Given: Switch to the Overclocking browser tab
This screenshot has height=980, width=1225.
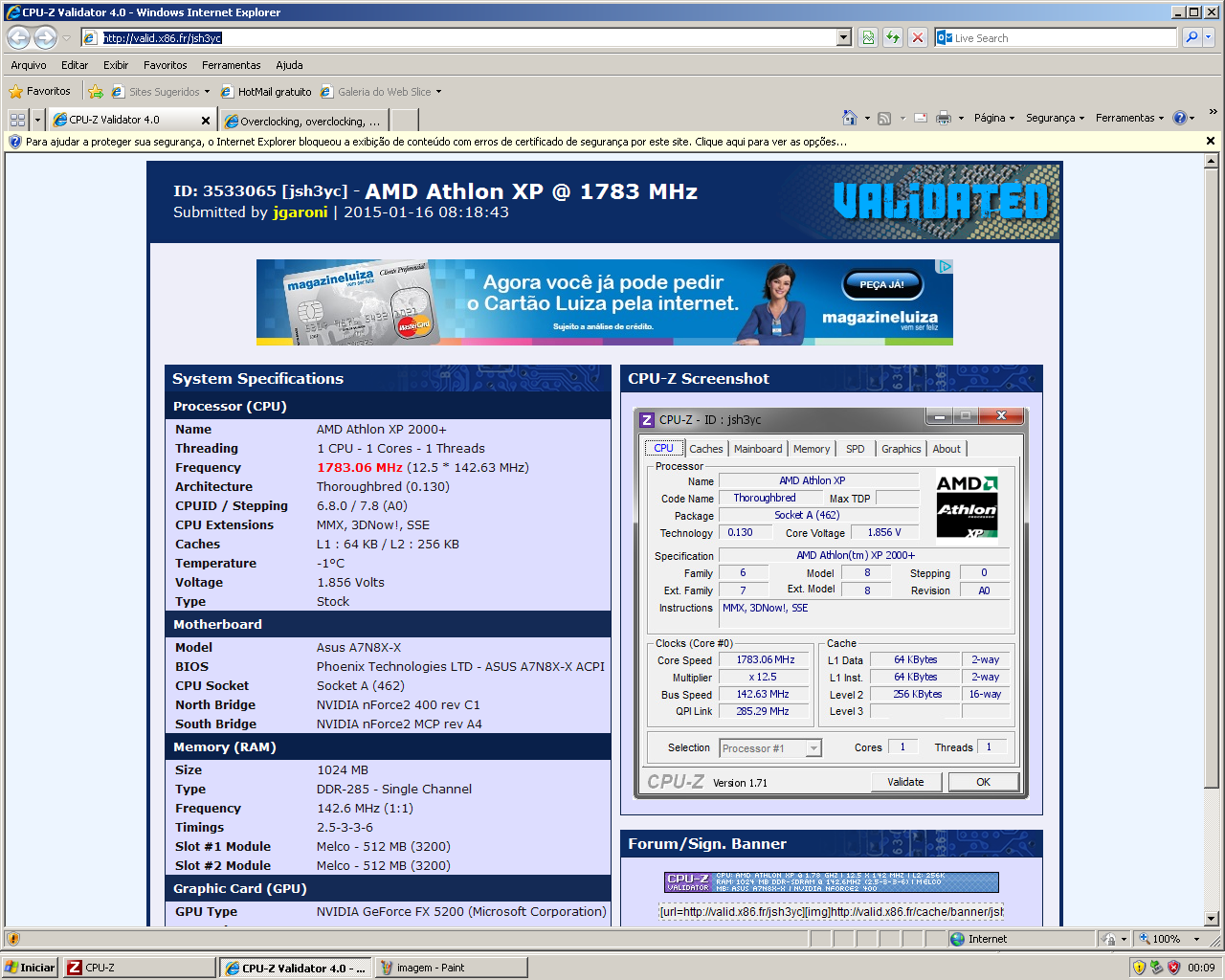Looking at the screenshot, I should (304, 121).
